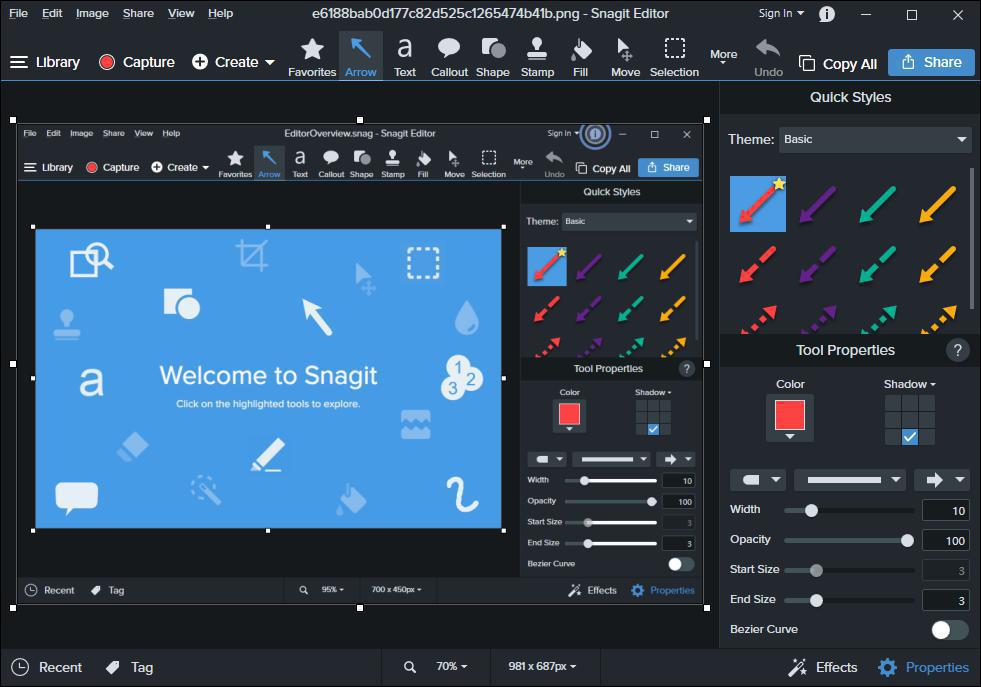Click the Width value field showing 10

[x=945, y=511]
